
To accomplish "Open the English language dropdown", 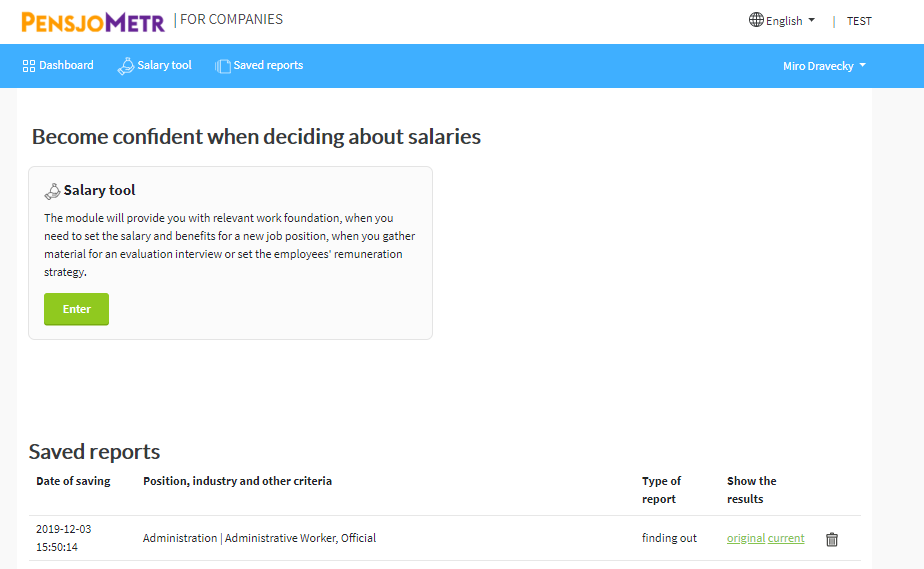I will 782,21.
